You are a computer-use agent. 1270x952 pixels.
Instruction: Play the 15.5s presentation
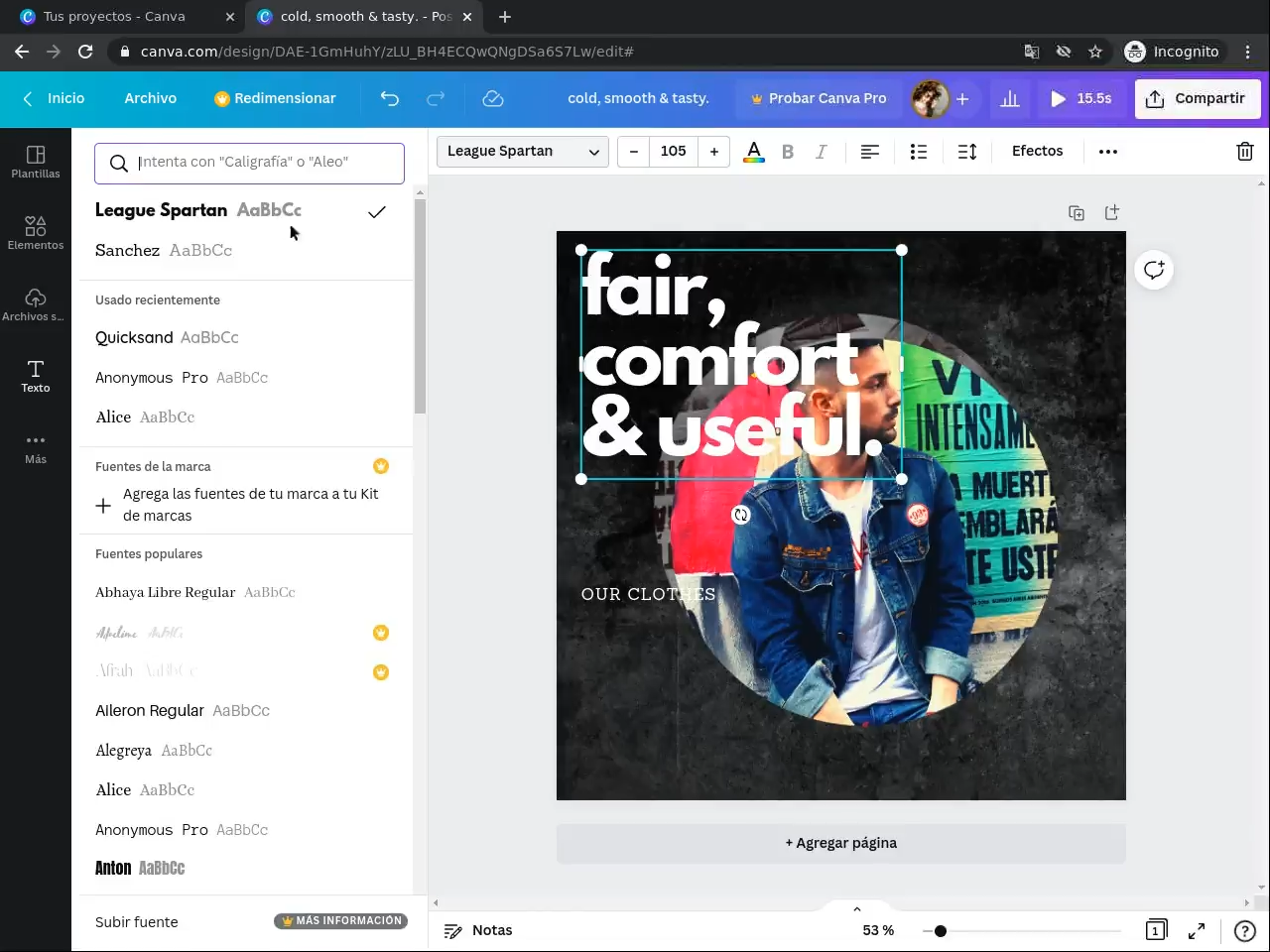[1080, 98]
